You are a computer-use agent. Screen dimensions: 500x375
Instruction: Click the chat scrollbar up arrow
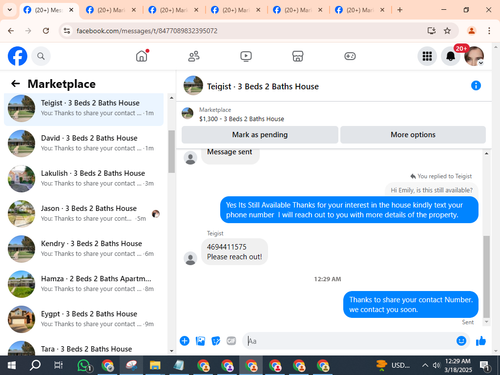coord(486,153)
